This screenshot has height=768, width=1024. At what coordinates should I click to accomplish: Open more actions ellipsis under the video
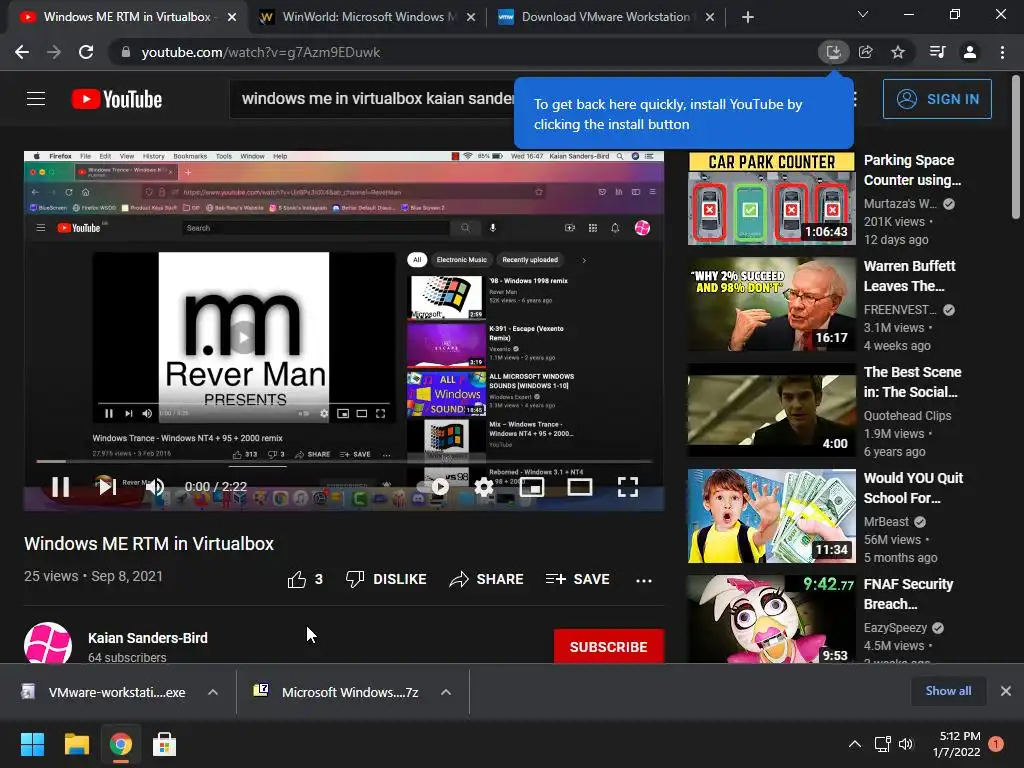644,580
